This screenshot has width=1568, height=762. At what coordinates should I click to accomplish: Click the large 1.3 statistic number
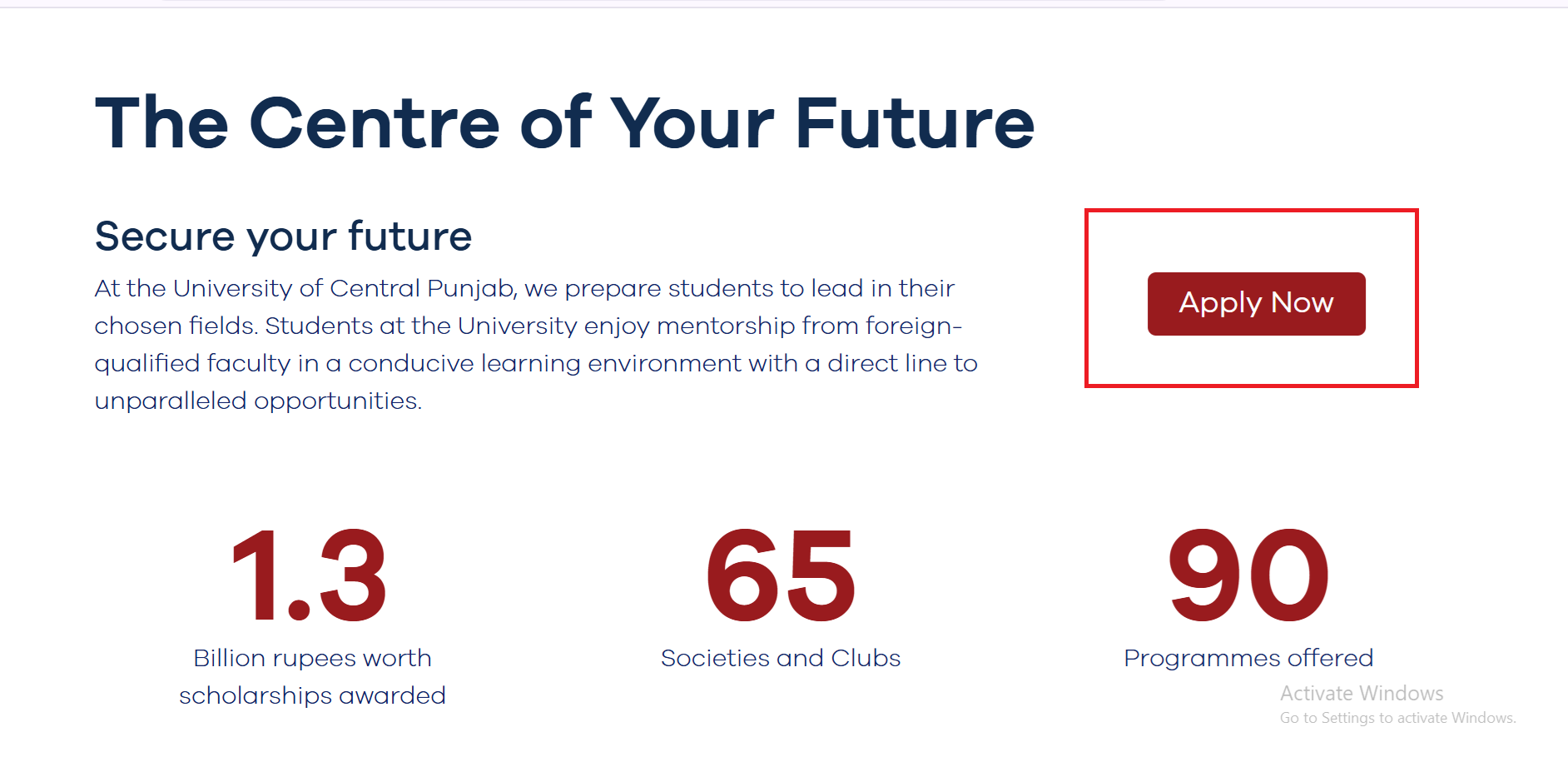click(x=310, y=576)
